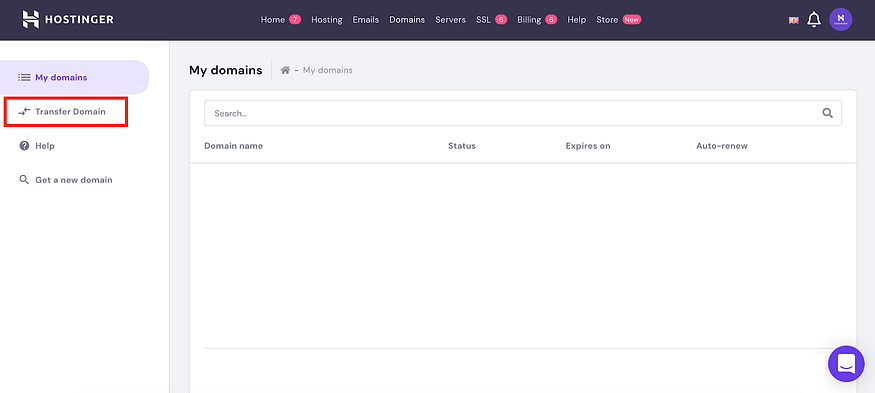Click the SSL badge showing 6
The width and height of the screenshot is (875, 393).
pos(501,20)
